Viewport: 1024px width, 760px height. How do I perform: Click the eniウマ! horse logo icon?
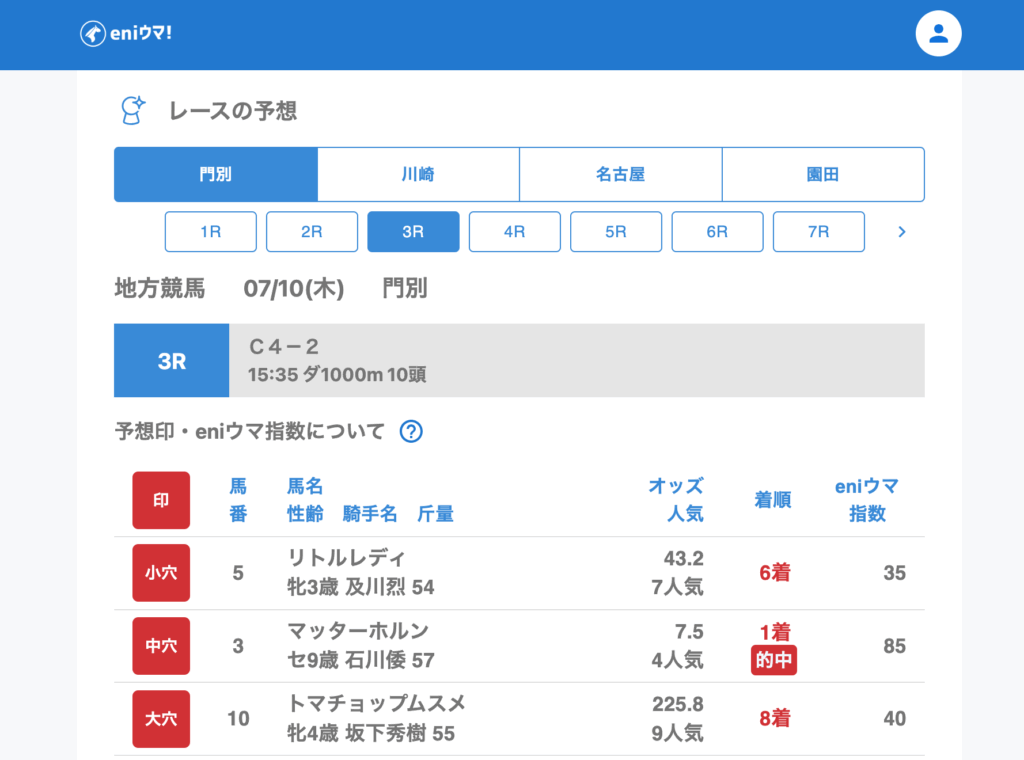(x=93, y=34)
